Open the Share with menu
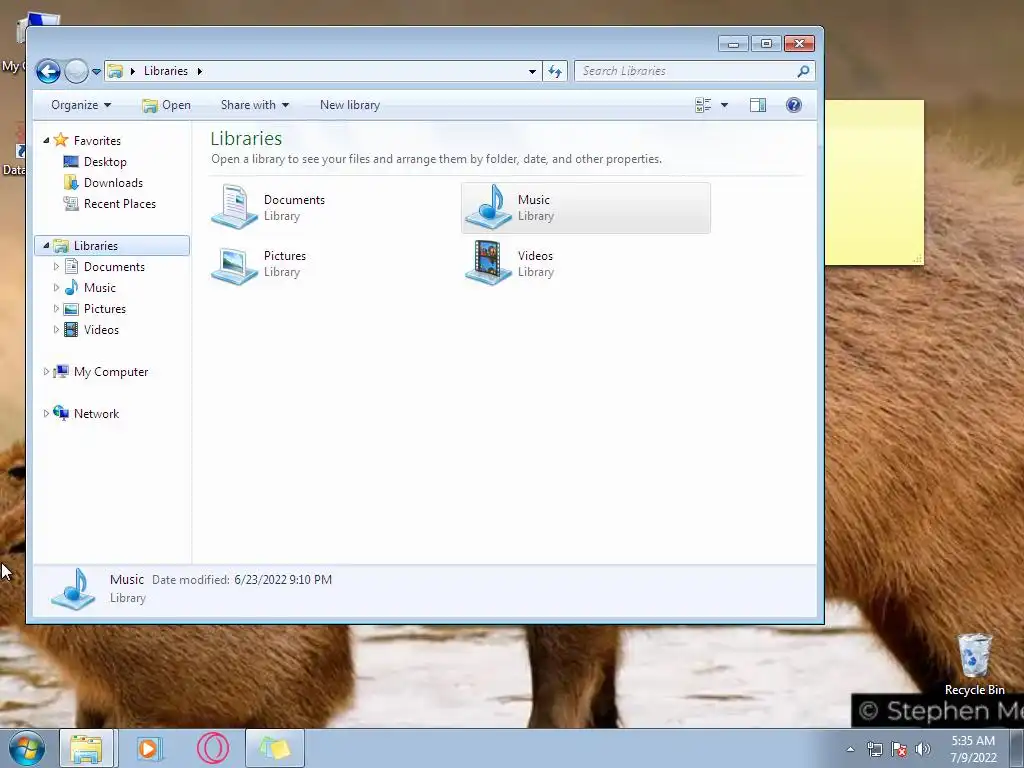This screenshot has height=768, width=1024. [255, 105]
